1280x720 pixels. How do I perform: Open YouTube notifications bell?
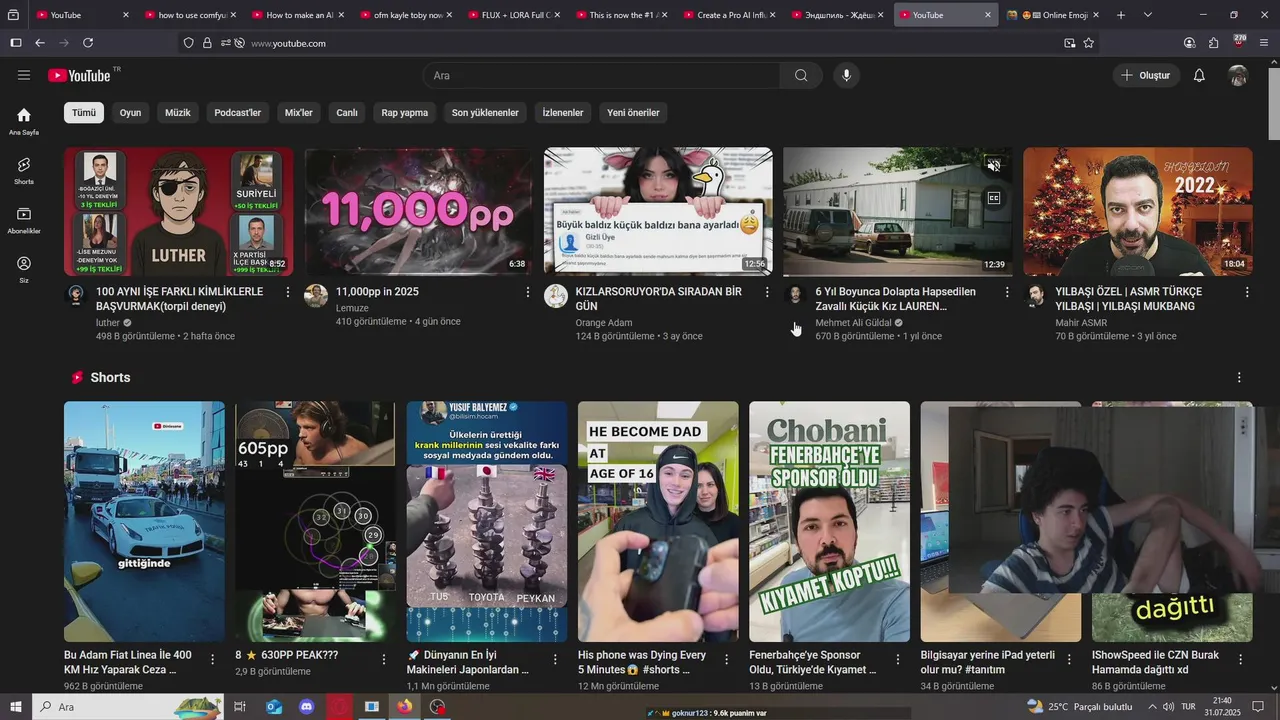tap(1199, 76)
